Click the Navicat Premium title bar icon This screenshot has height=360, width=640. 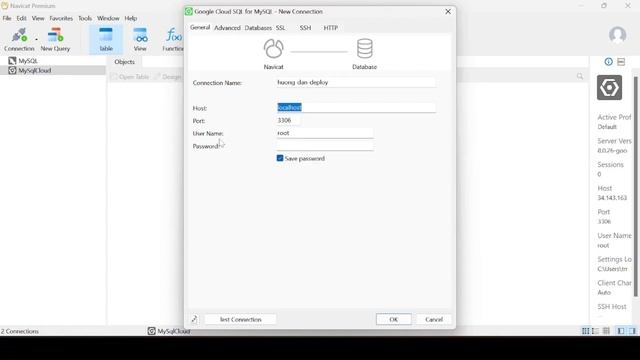coord(4,6)
